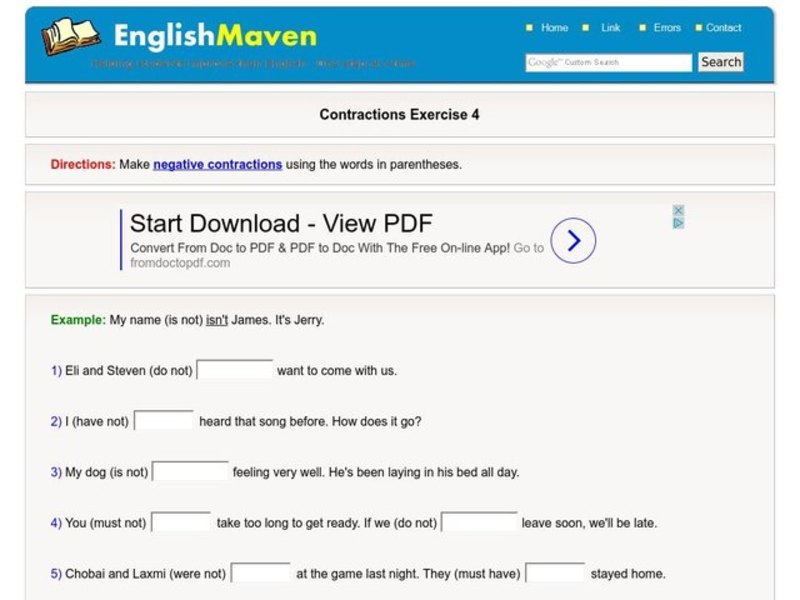The image size is (800, 600).
Task: Click the EnglishMaven book logo
Action: click(70, 37)
